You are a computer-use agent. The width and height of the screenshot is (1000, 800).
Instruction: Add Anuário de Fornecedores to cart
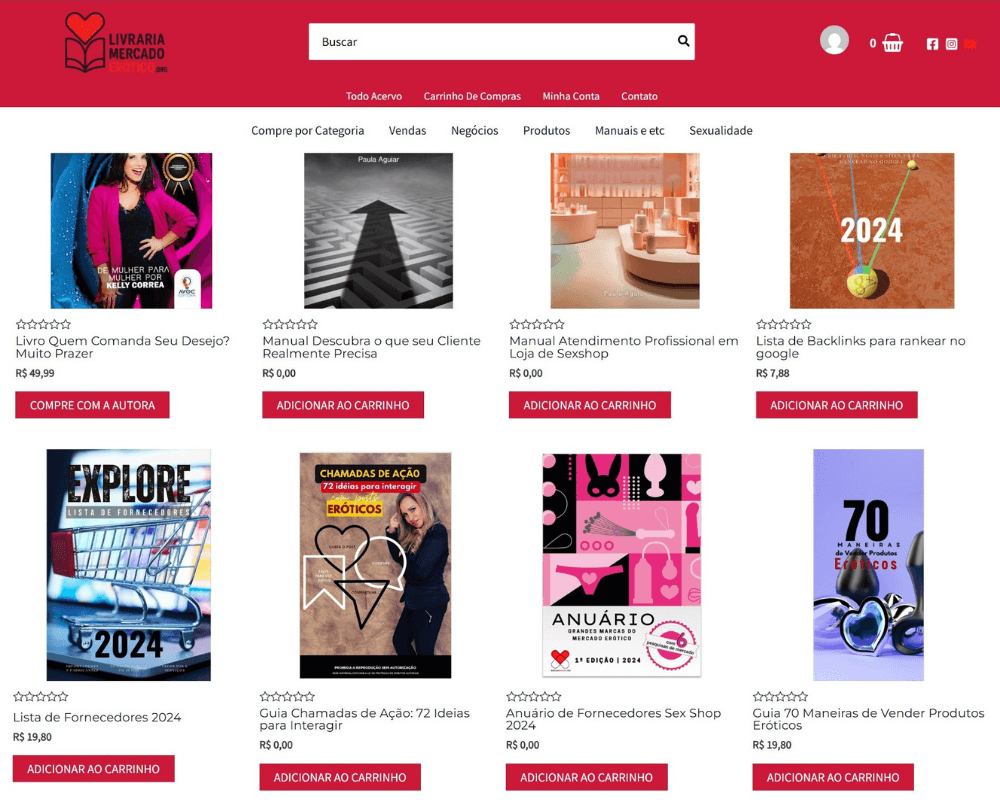586,777
